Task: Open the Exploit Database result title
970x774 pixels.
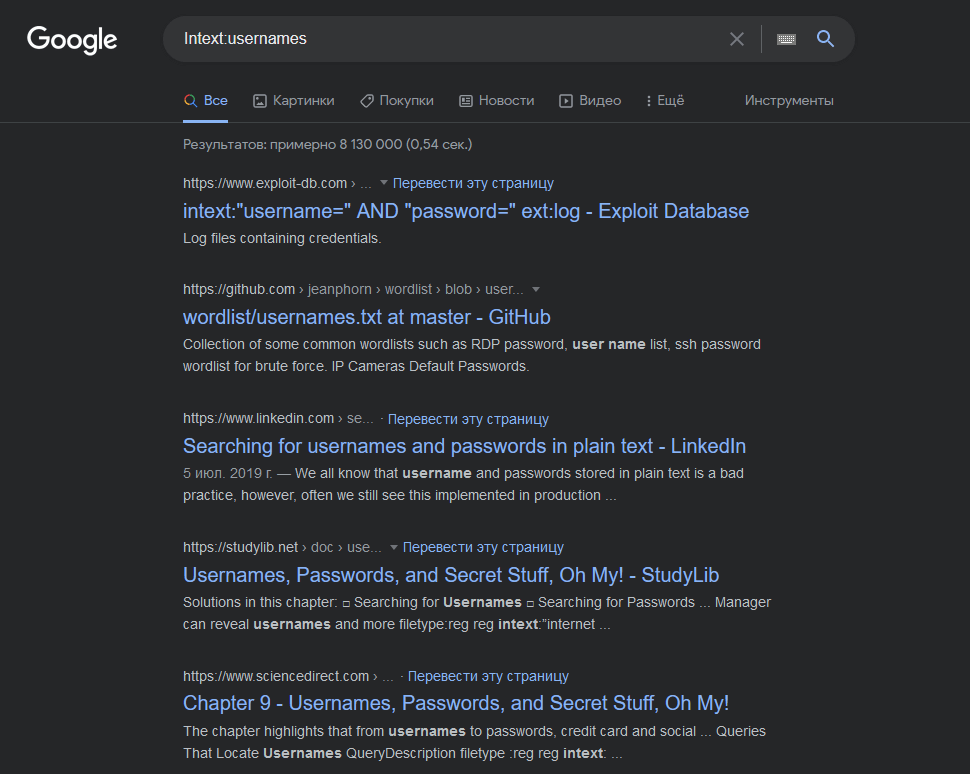Action: coord(465,211)
